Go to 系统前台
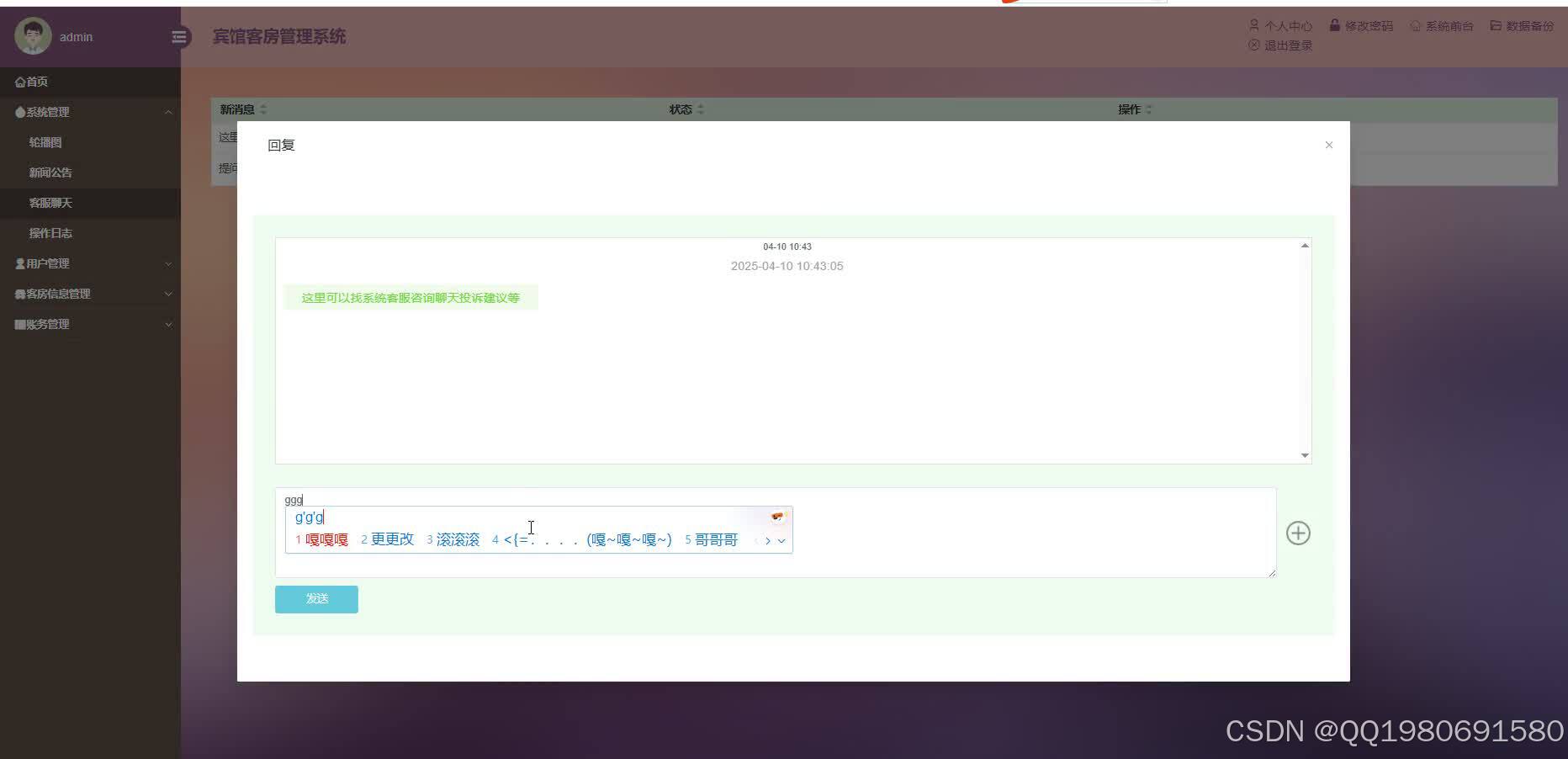 pos(1442,26)
